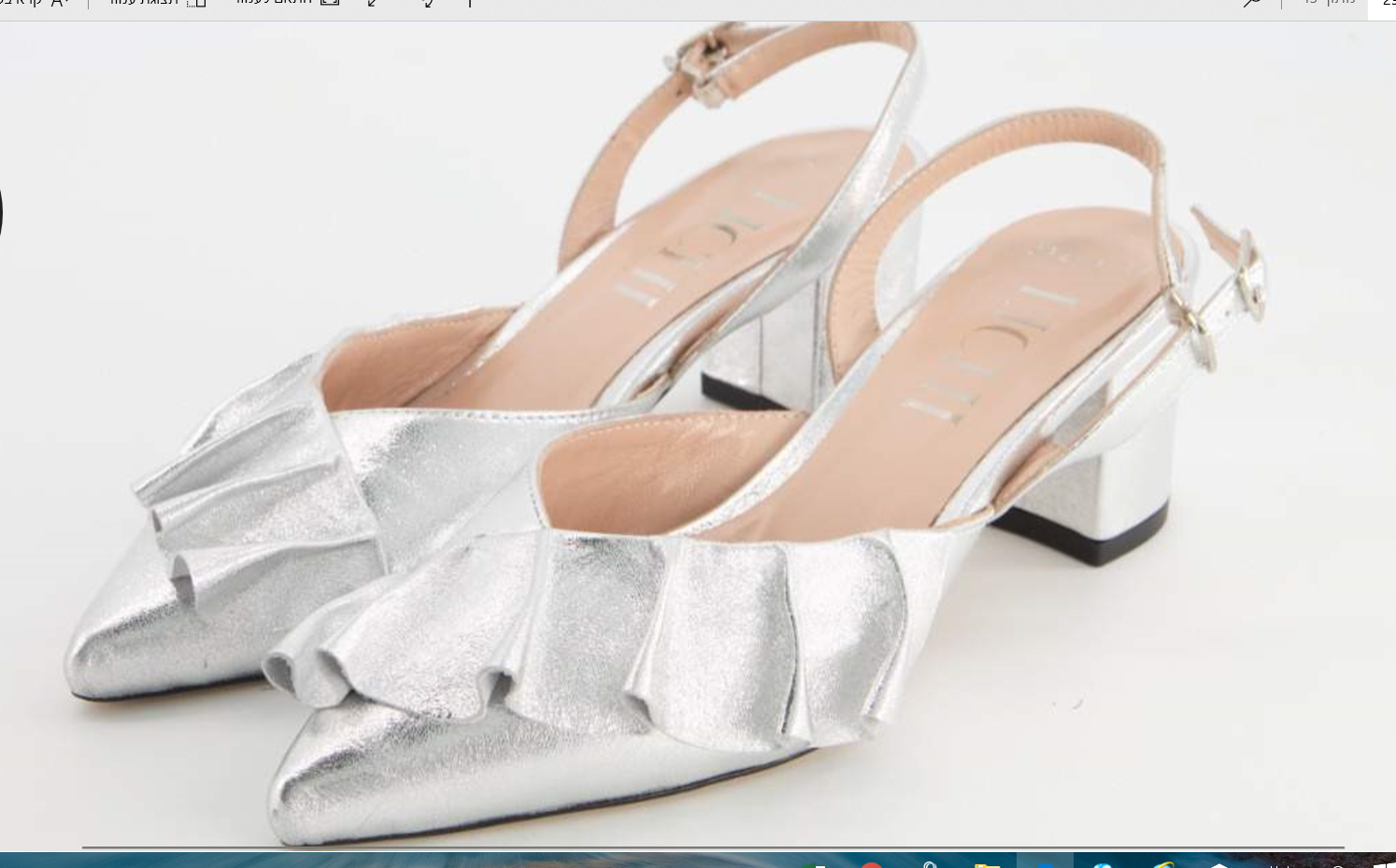Click the 'התאם לעמוד' fit-to-page toolbar button
This screenshot has height=868, width=1396.
[288, 3]
